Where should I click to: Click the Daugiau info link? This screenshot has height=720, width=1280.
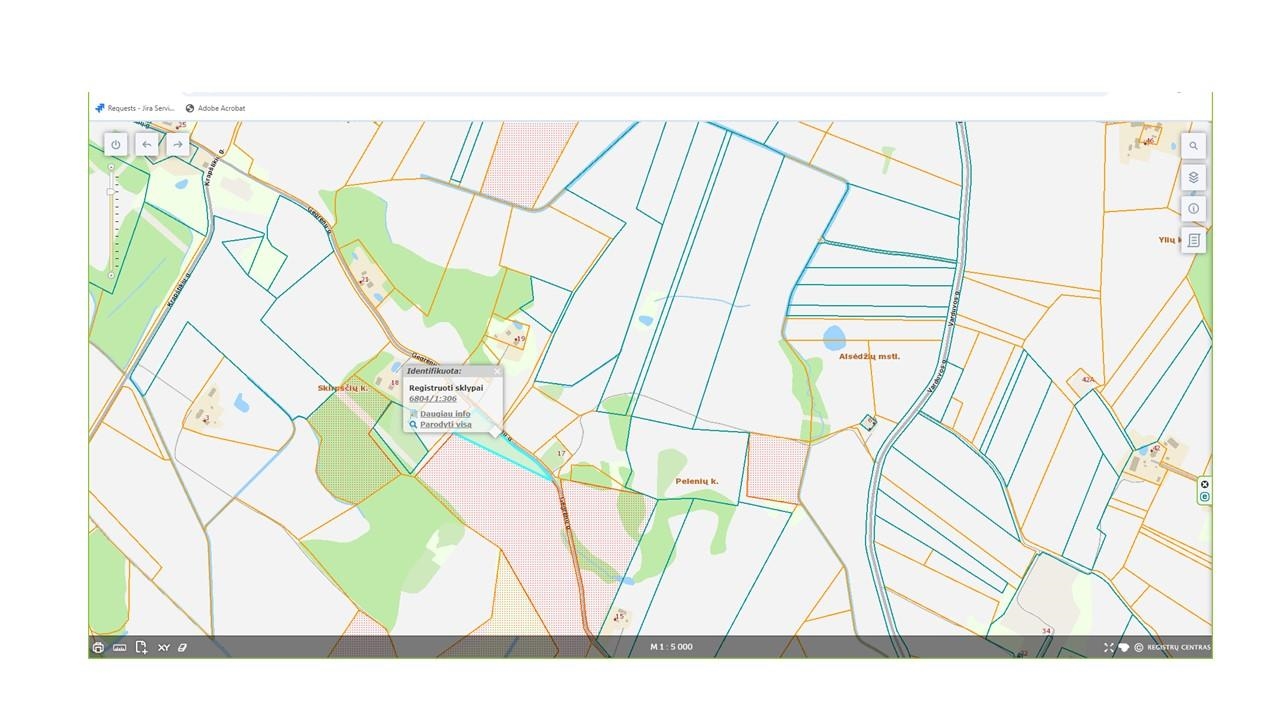pyautogui.click(x=444, y=414)
